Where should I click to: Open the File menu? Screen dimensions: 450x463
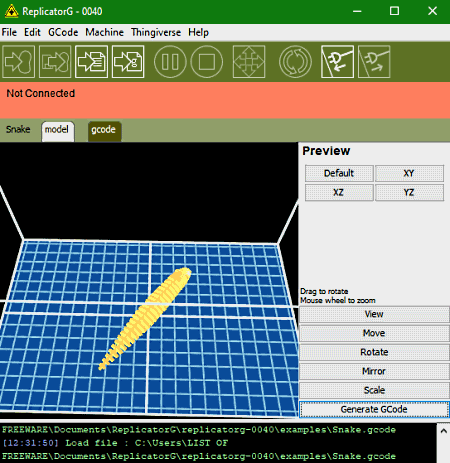9,32
